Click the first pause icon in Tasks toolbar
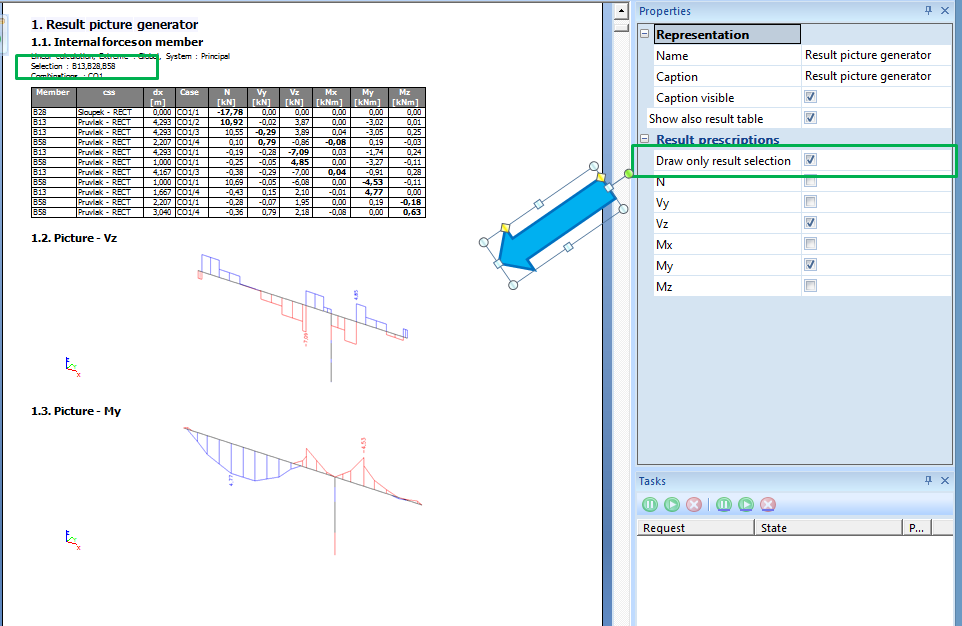 pos(649,504)
